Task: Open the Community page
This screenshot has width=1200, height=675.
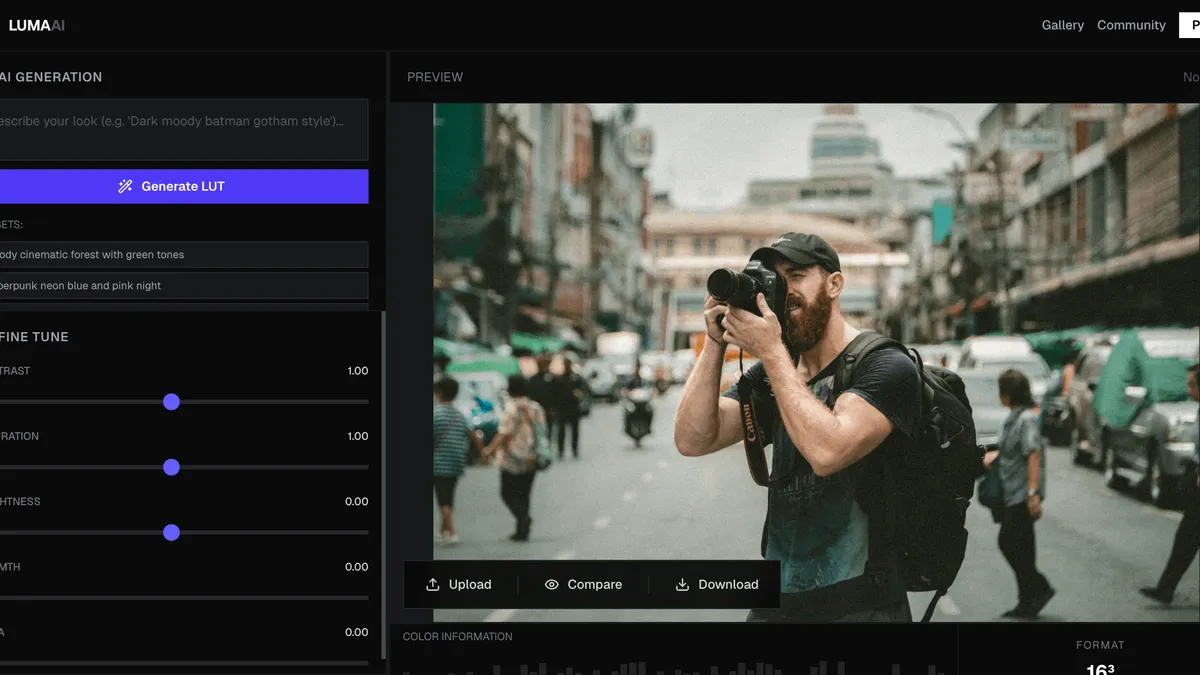Action: click(x=1131, y=25)
